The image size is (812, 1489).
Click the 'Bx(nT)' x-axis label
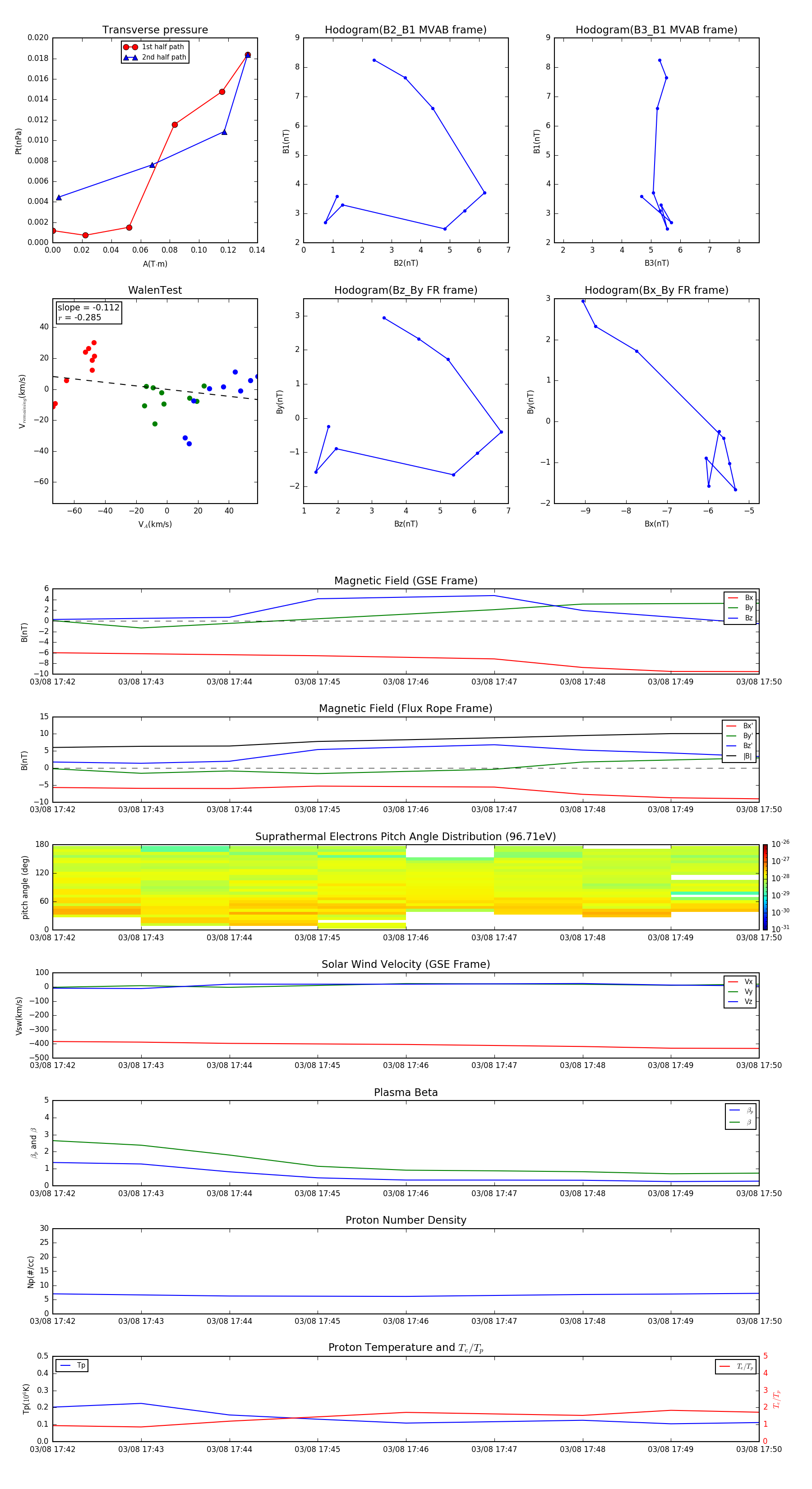656,524
